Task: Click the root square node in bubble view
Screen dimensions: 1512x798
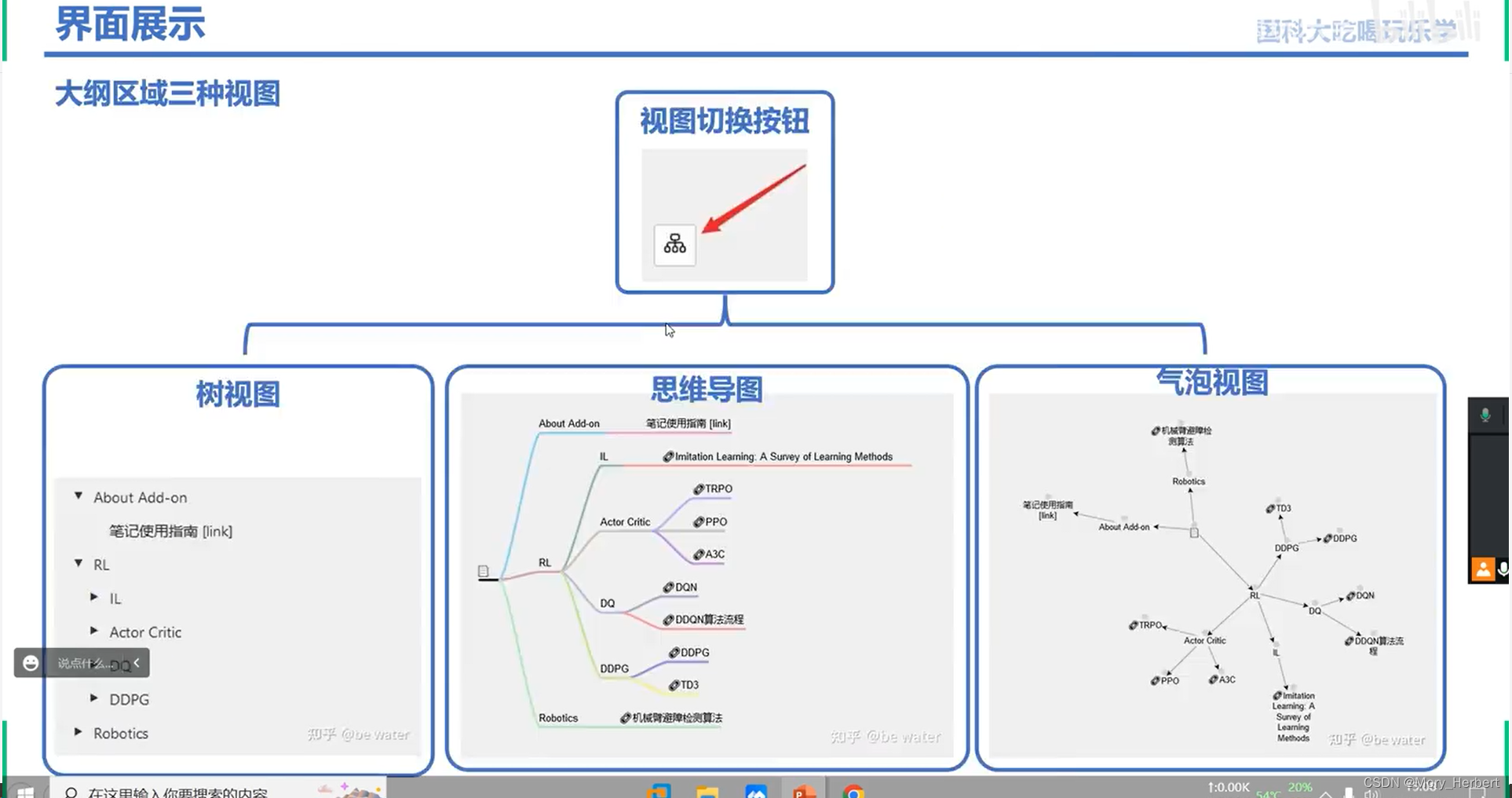Action: coord(1194,533)
